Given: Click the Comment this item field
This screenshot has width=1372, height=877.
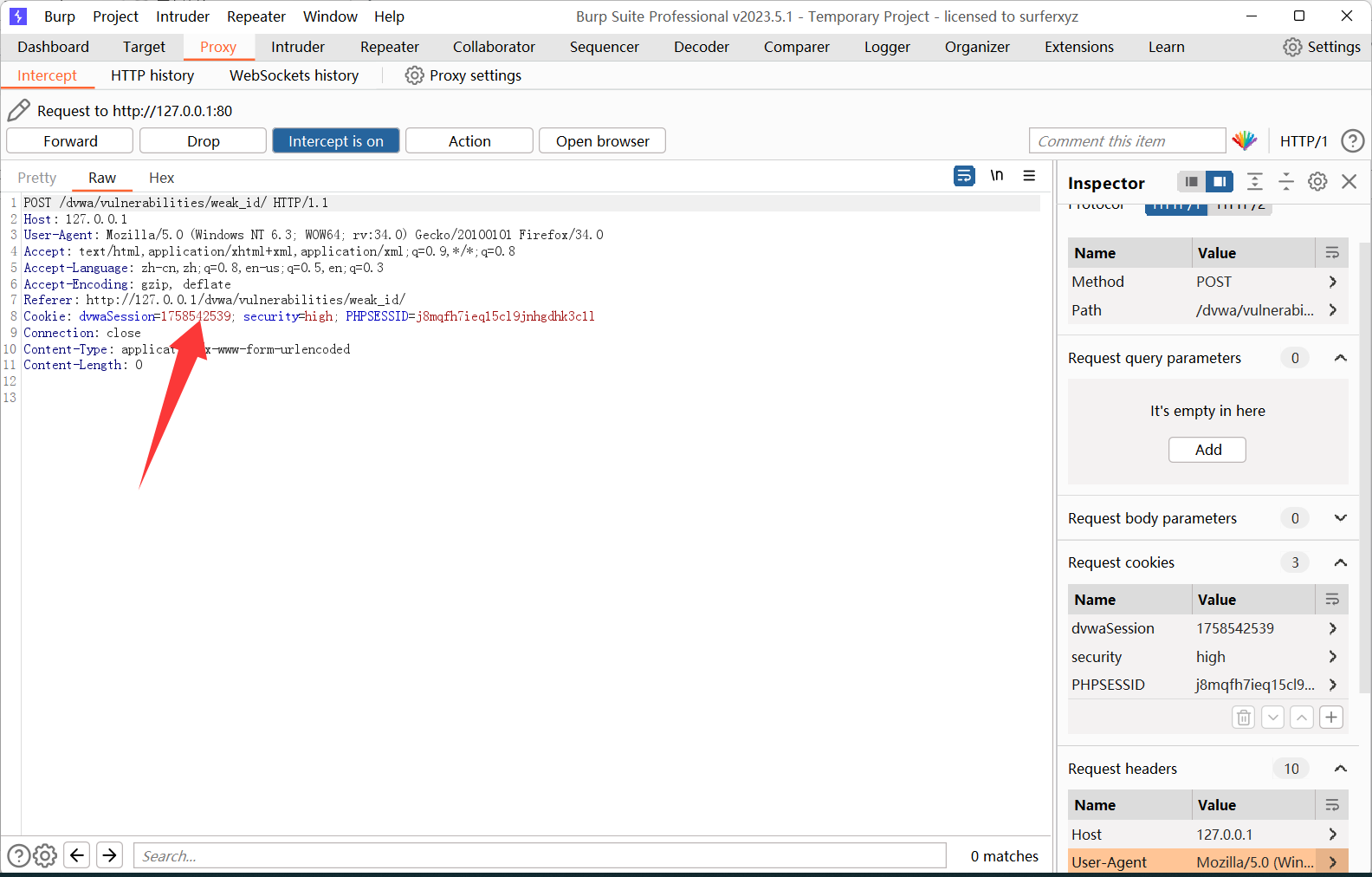Looking at the screenshot, I should coord(1128,141).
